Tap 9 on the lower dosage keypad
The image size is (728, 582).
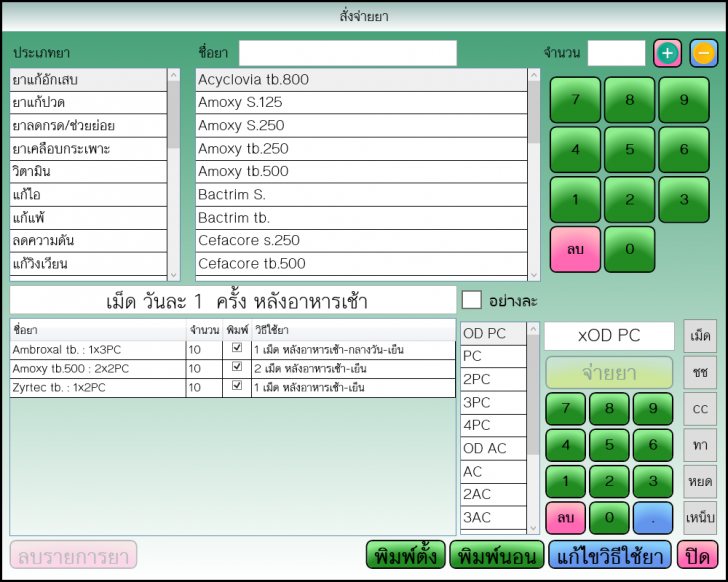point(653,408)
